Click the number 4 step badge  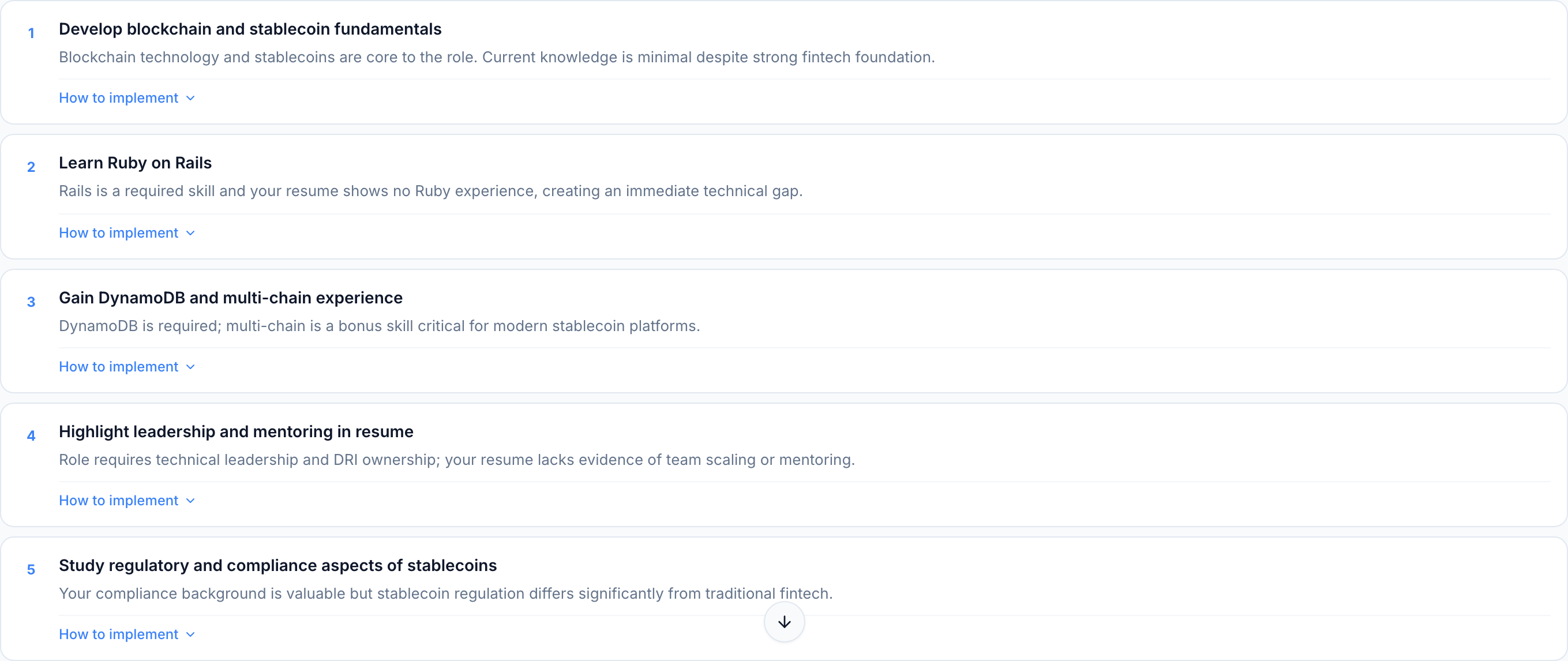(x=31, y=436)
